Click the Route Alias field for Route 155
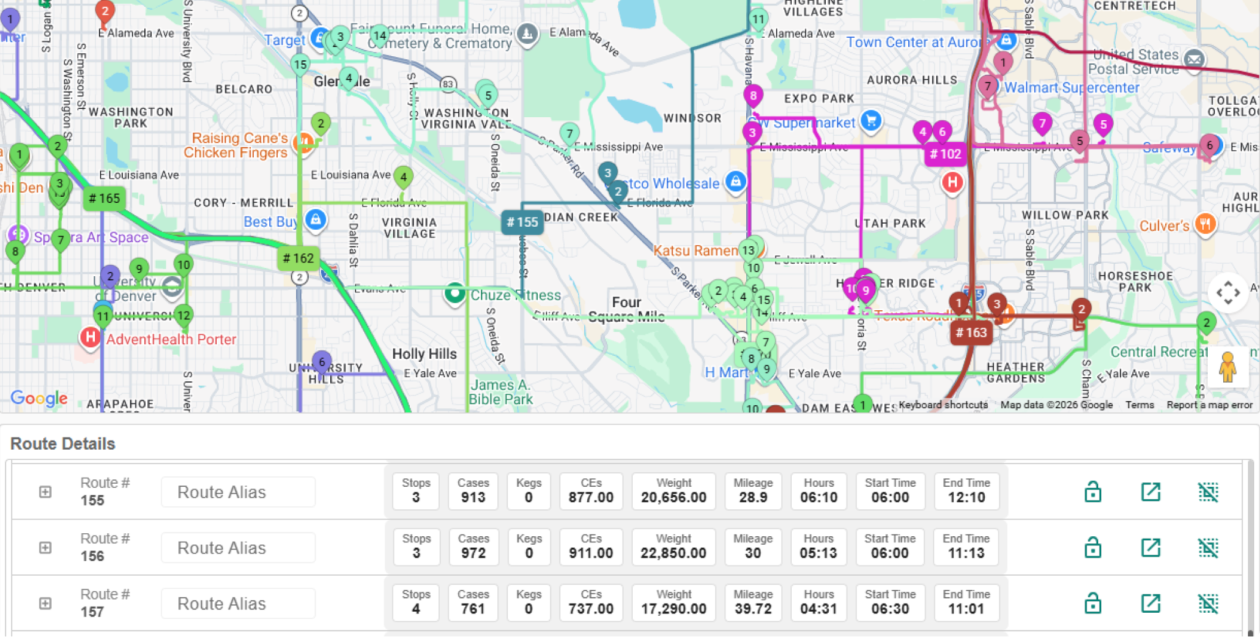The width and height of the screenshot is (1260, 640). tap(238, 492)
